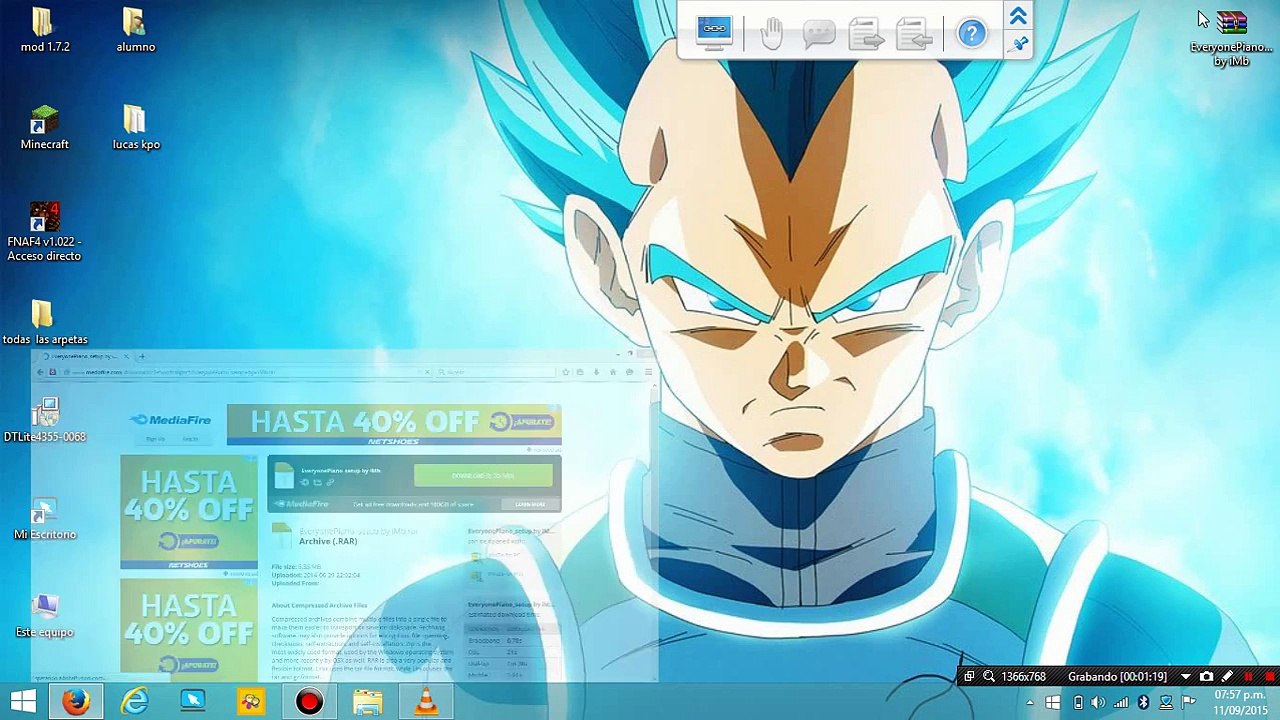
Task: Click the recorder pencil draw icon
Action: (x=1227, y=677)
